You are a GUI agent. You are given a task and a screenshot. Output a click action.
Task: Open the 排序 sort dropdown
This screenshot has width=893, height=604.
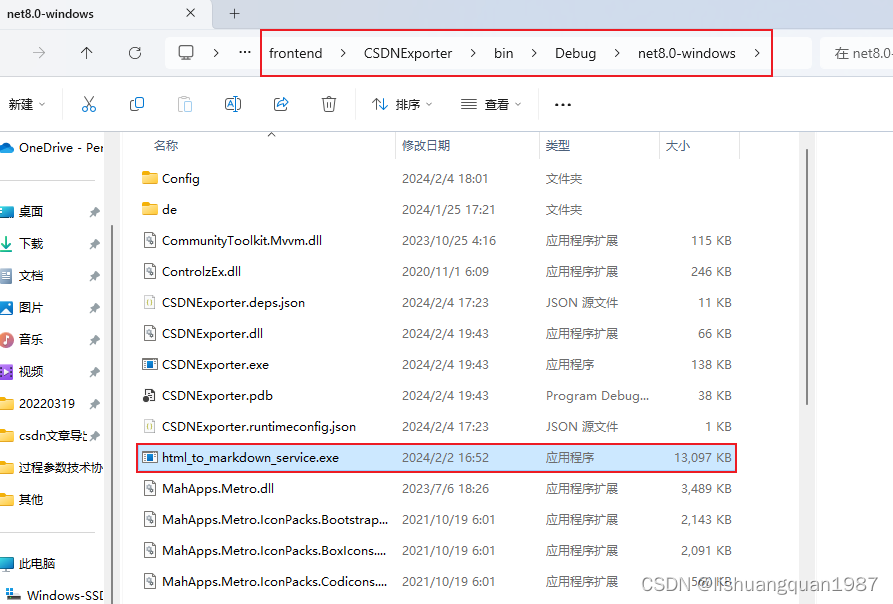coord(402,104)
